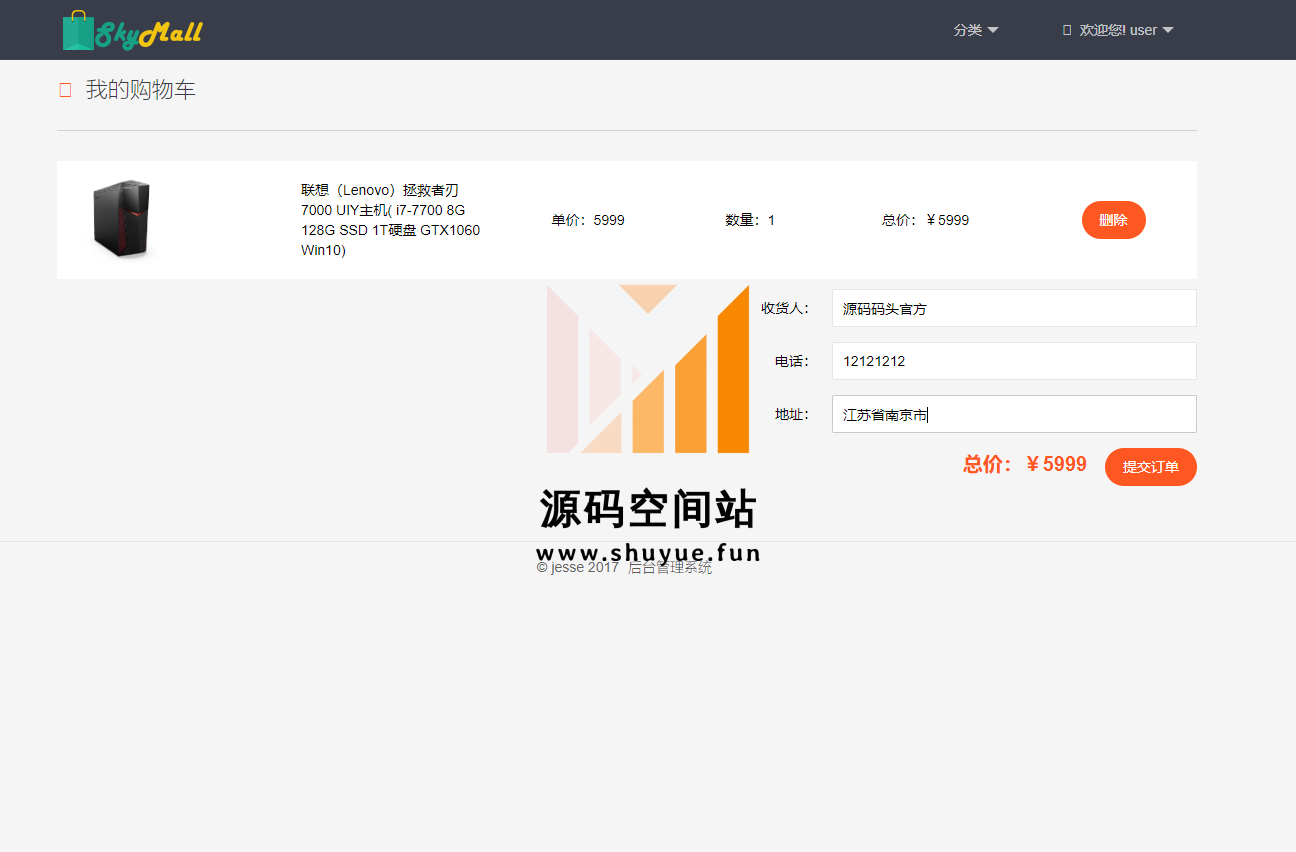Click the 收货人 field label

point(785,308)
